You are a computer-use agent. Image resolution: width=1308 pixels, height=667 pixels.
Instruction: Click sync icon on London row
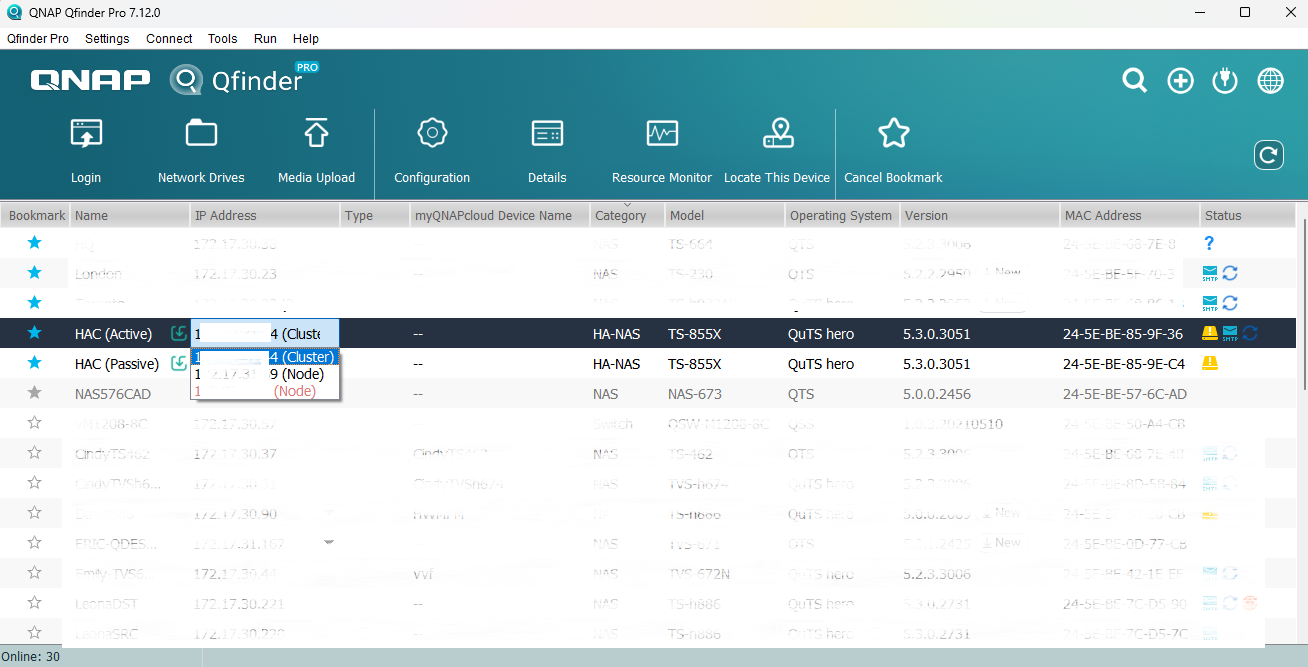coord(1230,273)
